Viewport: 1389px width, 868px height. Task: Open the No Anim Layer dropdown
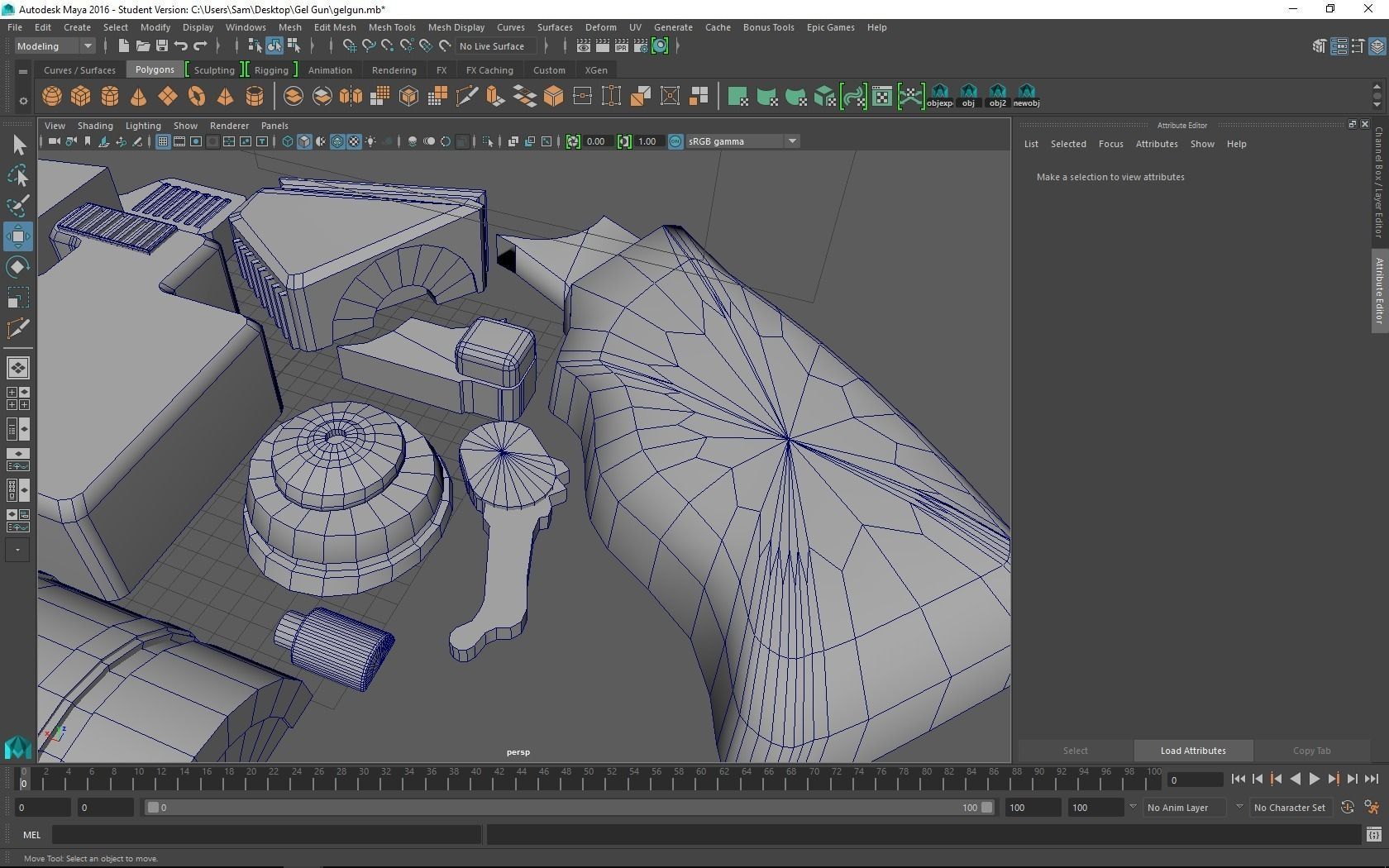click(1183, 808)
